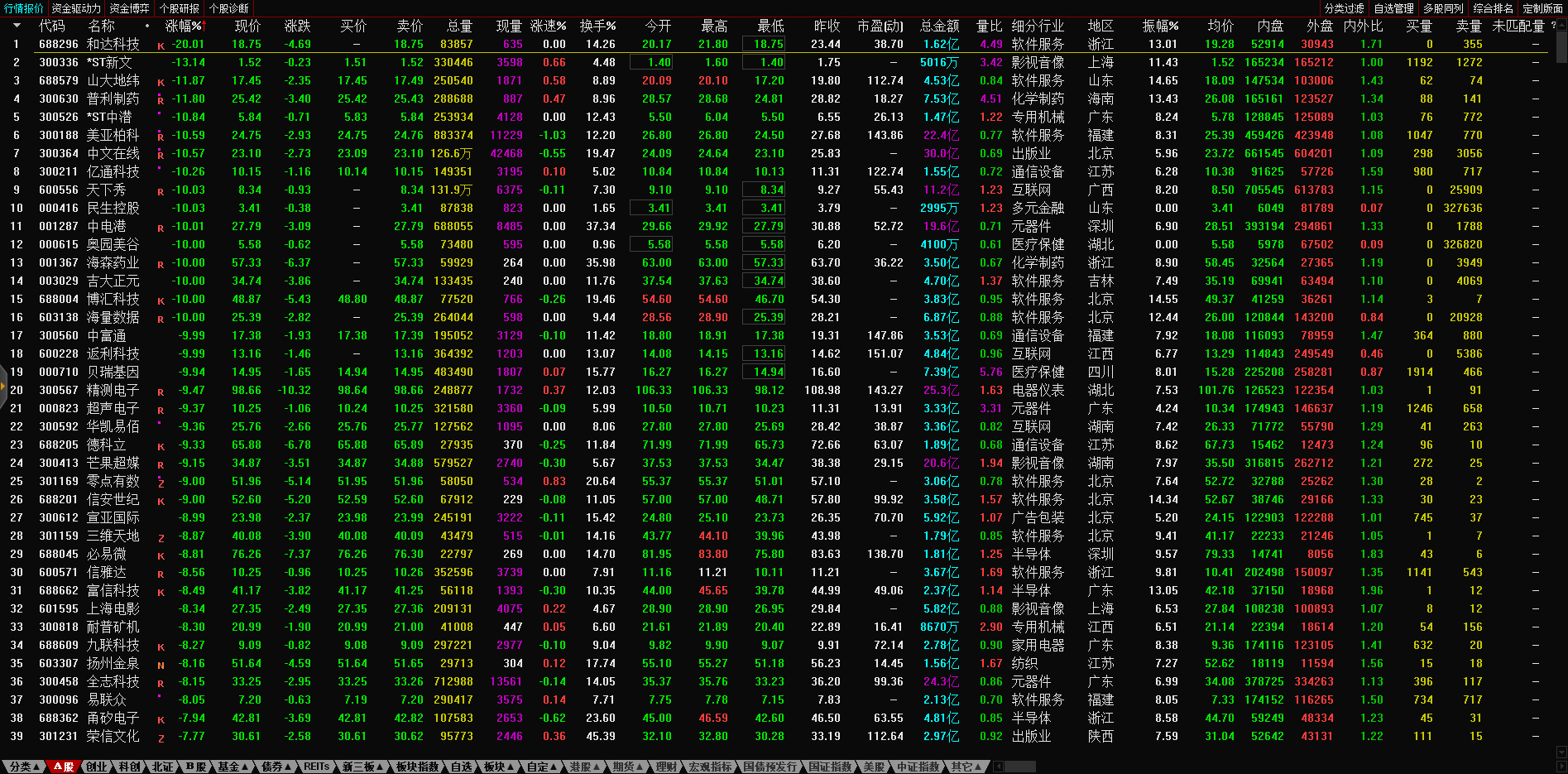Open 定制版面 layout customization
Screen dimensions: 1568x774
tap(1542, 8)
